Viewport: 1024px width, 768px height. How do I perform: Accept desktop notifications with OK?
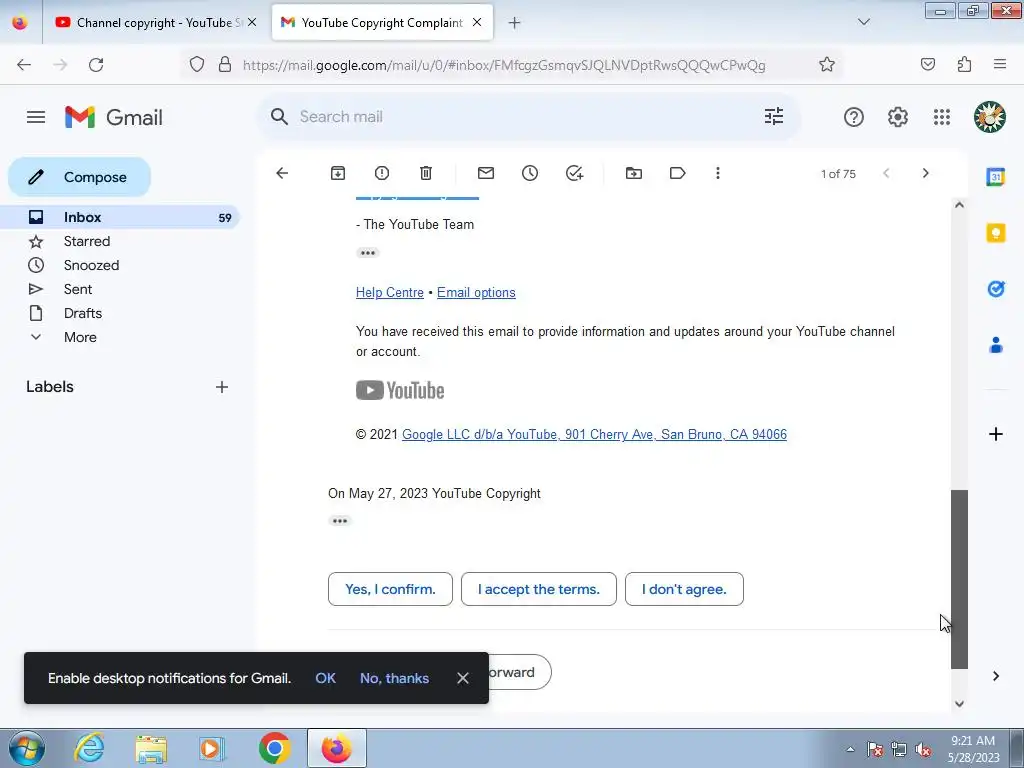[x=325, y=678]
